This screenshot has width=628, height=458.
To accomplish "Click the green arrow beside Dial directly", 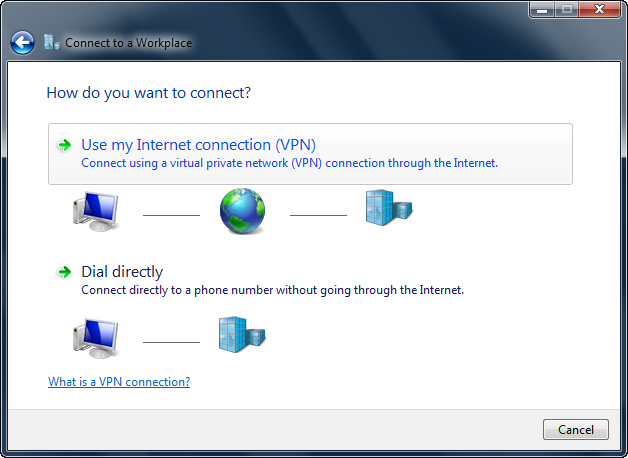I will coord(64,272).
